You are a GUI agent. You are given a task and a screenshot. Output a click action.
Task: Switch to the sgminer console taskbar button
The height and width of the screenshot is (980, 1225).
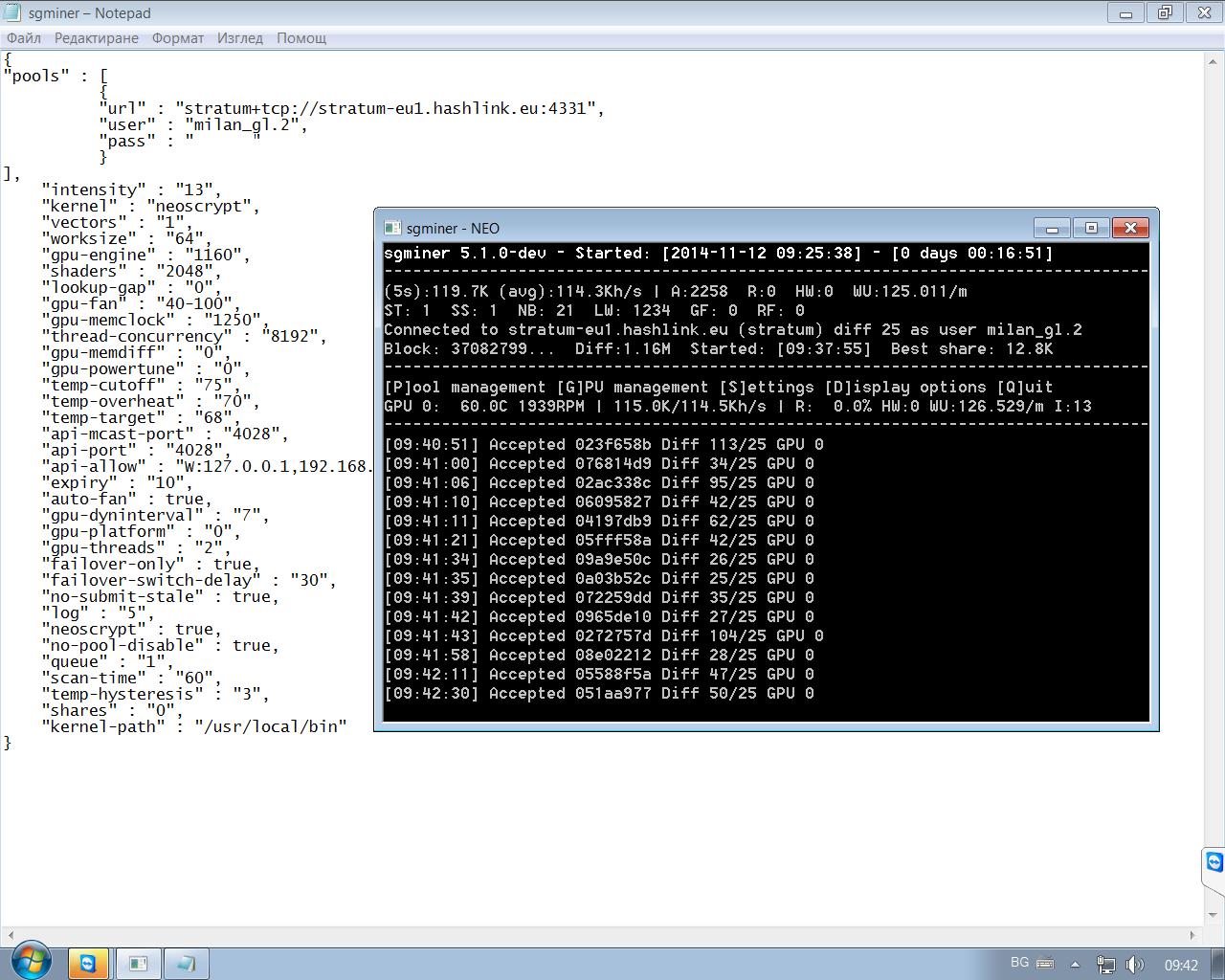138,964
